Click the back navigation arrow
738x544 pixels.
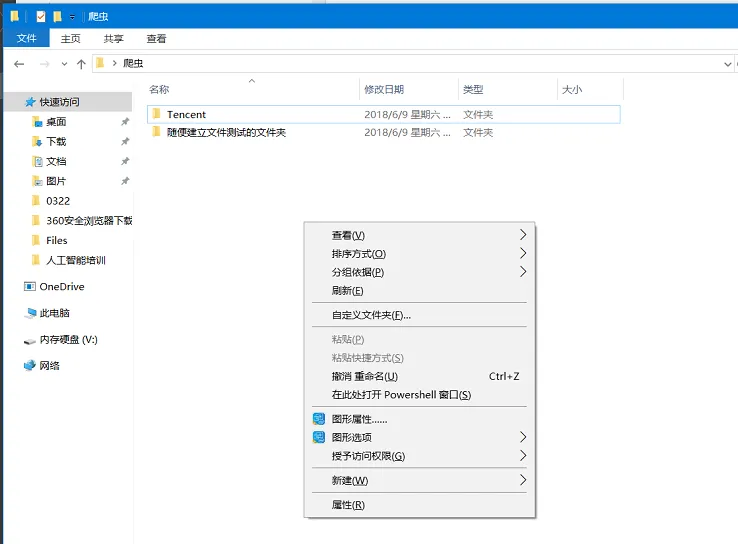[x=19, y=64]
